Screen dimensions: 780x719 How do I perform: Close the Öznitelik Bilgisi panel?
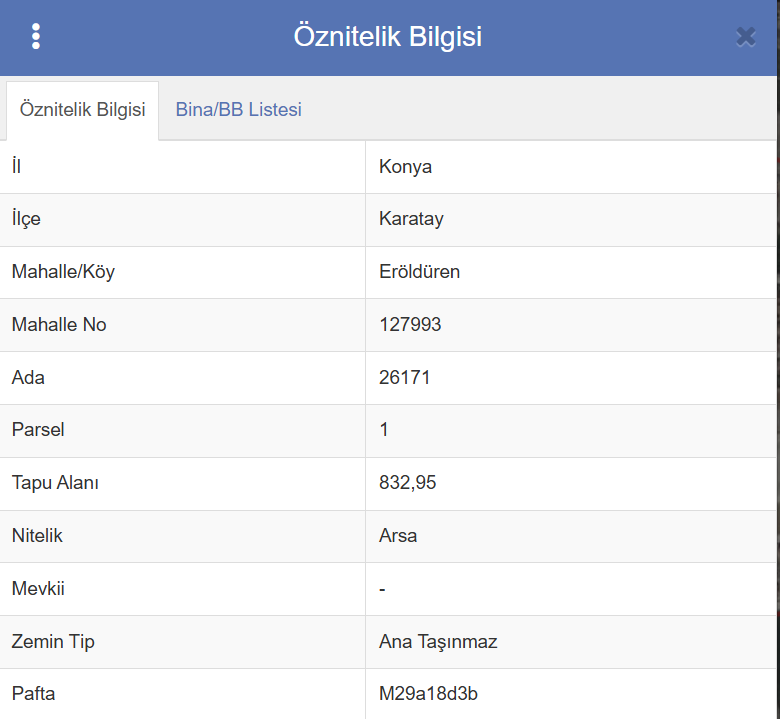coord(745,37)
